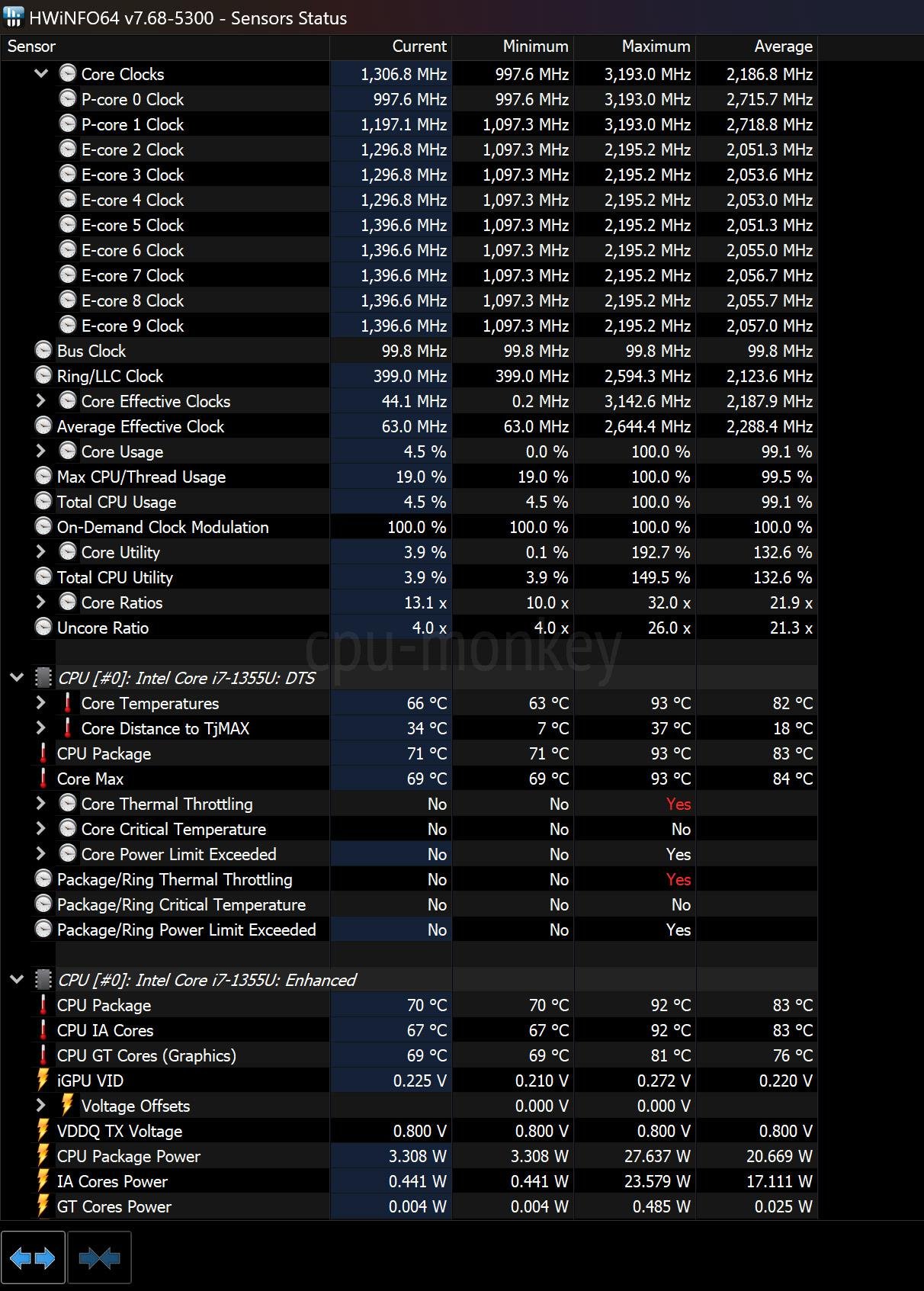
Task: Click the 21.3 x Uncore Ratio average
Action: (791, 628)
